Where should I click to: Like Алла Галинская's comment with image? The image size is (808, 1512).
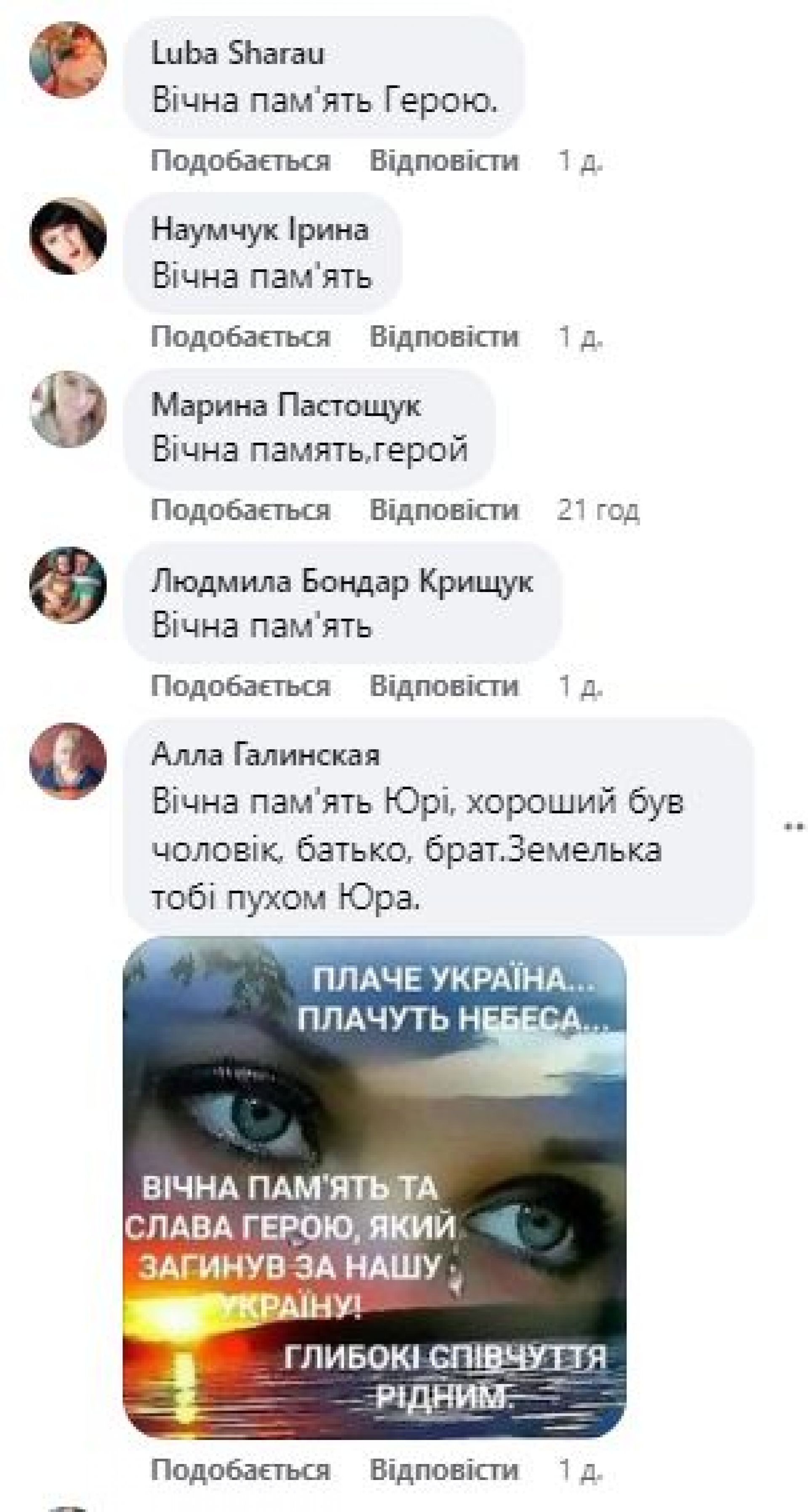tap(241, 1470)
